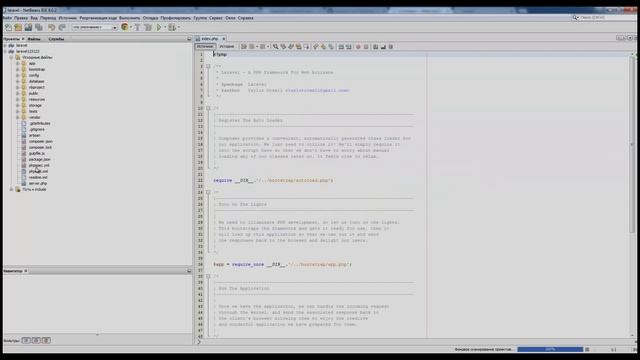Click the Clean and Build icon
The width and height of the screenshot is (640, 360).
(148, 27)
